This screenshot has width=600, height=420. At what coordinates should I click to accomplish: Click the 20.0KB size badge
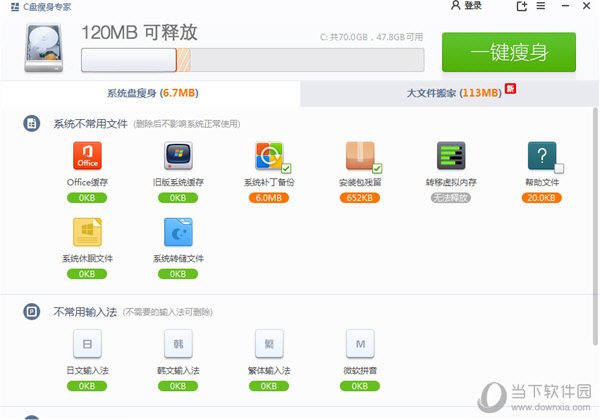pos(541,198)
